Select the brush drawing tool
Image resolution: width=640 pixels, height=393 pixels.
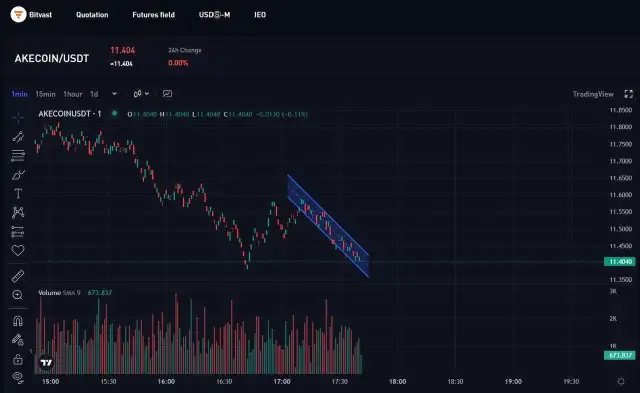[x=18, y=175]
